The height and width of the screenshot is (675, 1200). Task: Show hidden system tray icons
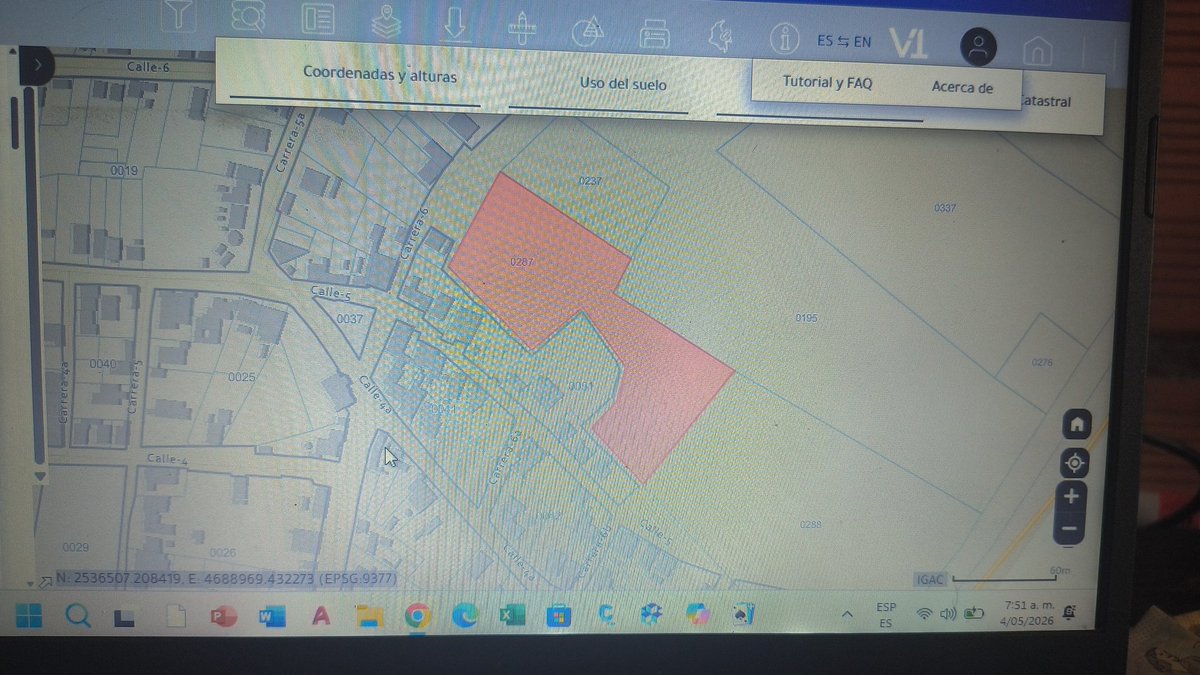pyautogui.click(x=848, y=613)
